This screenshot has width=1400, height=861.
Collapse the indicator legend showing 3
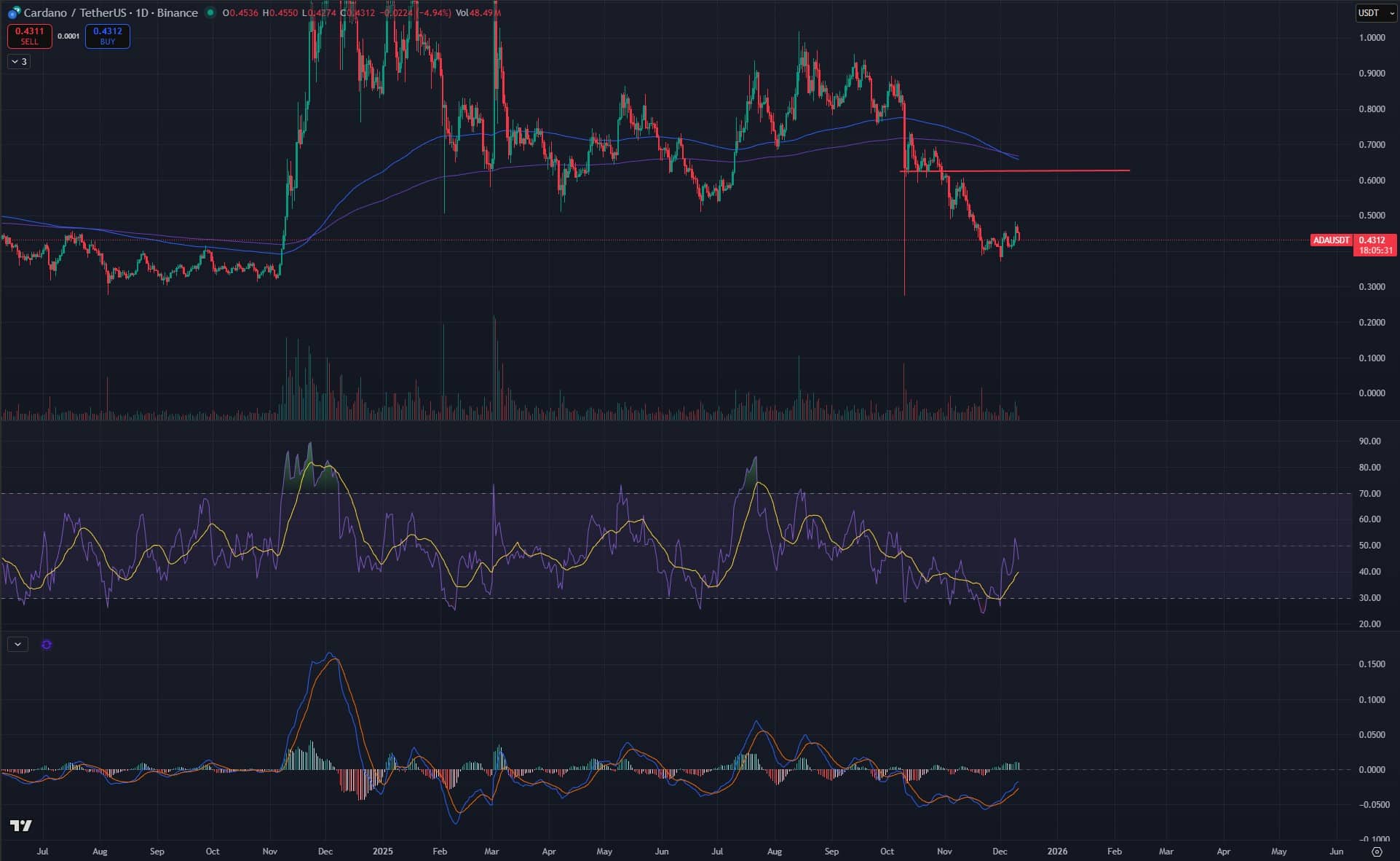[x=19, y=62]
